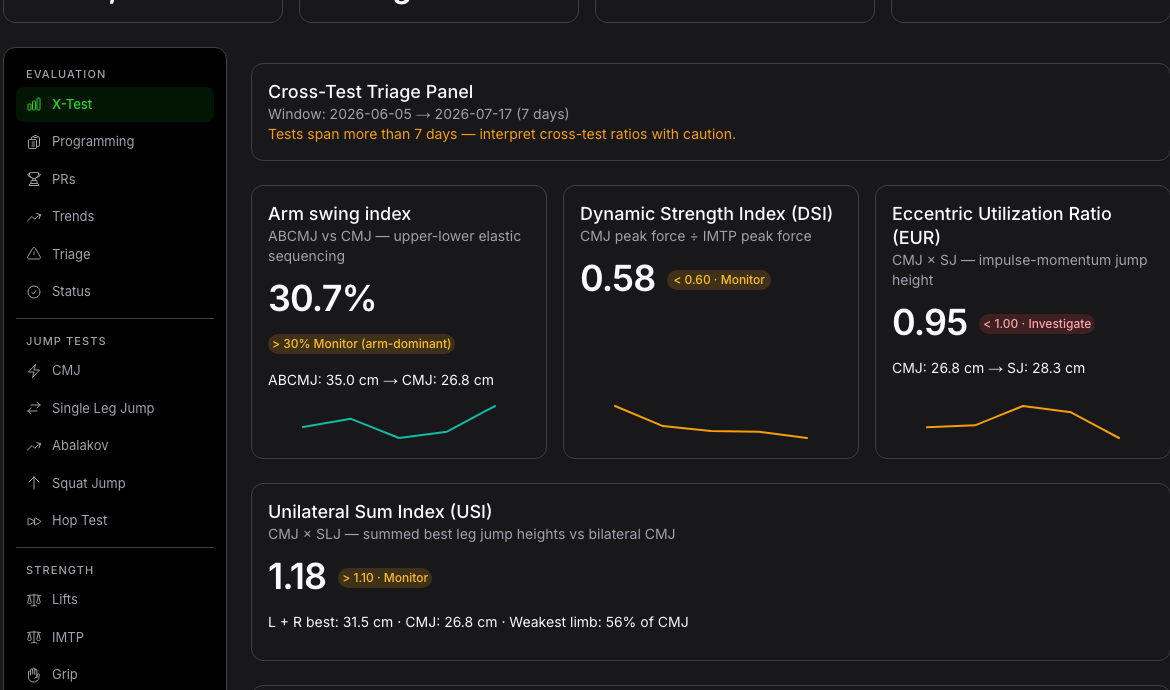Image resolution: width=1170 pixels, height=690 pixels.
Task: Click the 'Tests span more than 7 days' warning
Action: point(501,134)
